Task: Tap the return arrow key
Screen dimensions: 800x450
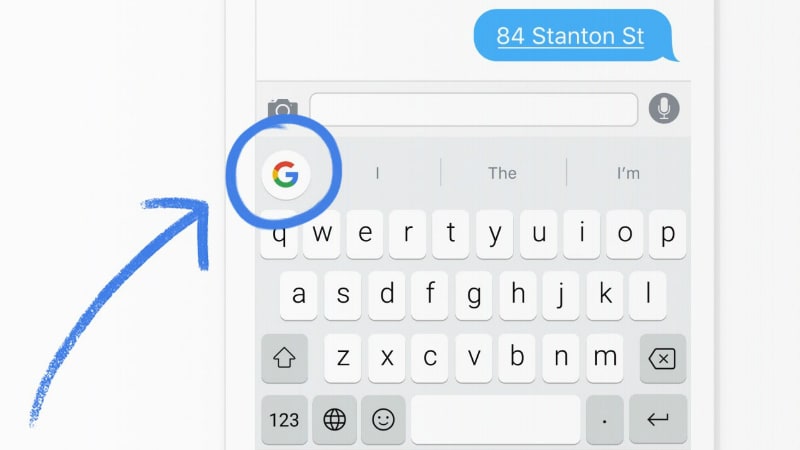Action: coord(658,420)
